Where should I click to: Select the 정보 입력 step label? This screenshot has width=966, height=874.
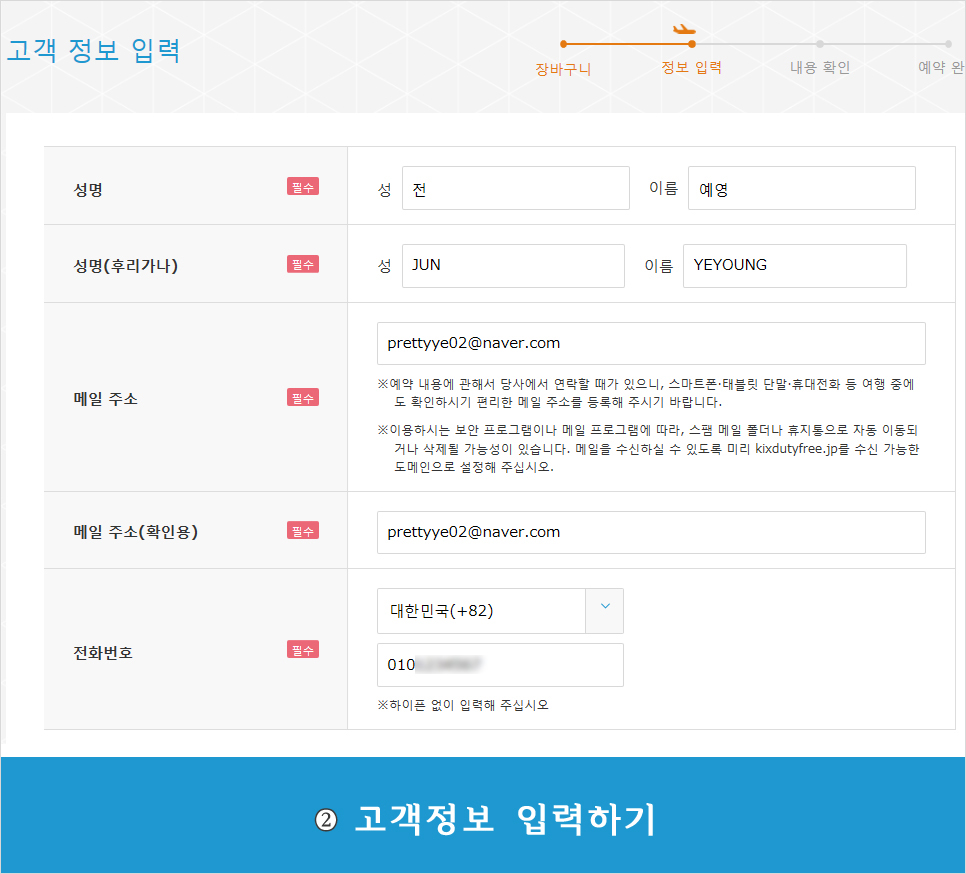pyautogui.click(x=691, y=68)
